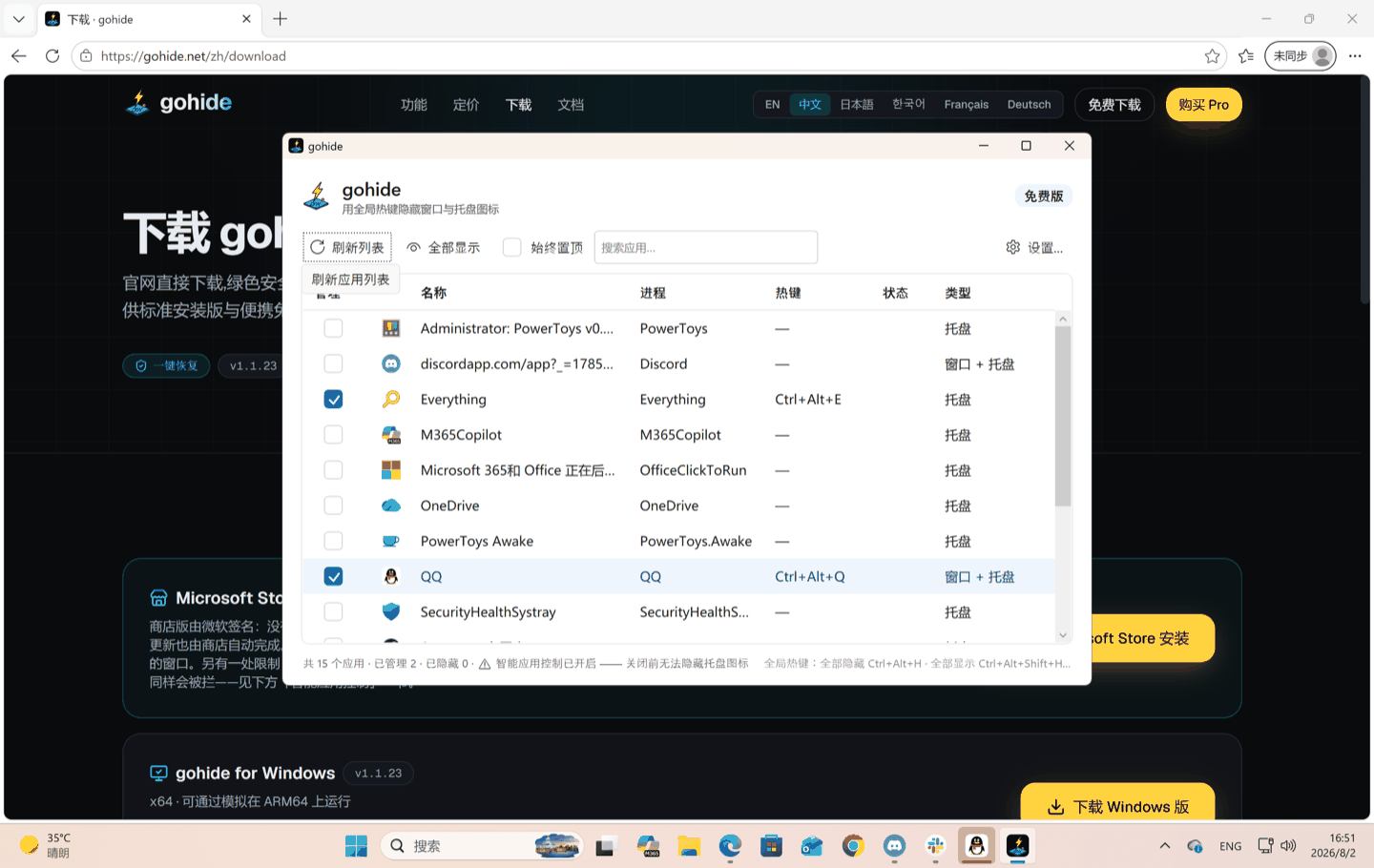Switch site language to EN

(x=773, y=105)
